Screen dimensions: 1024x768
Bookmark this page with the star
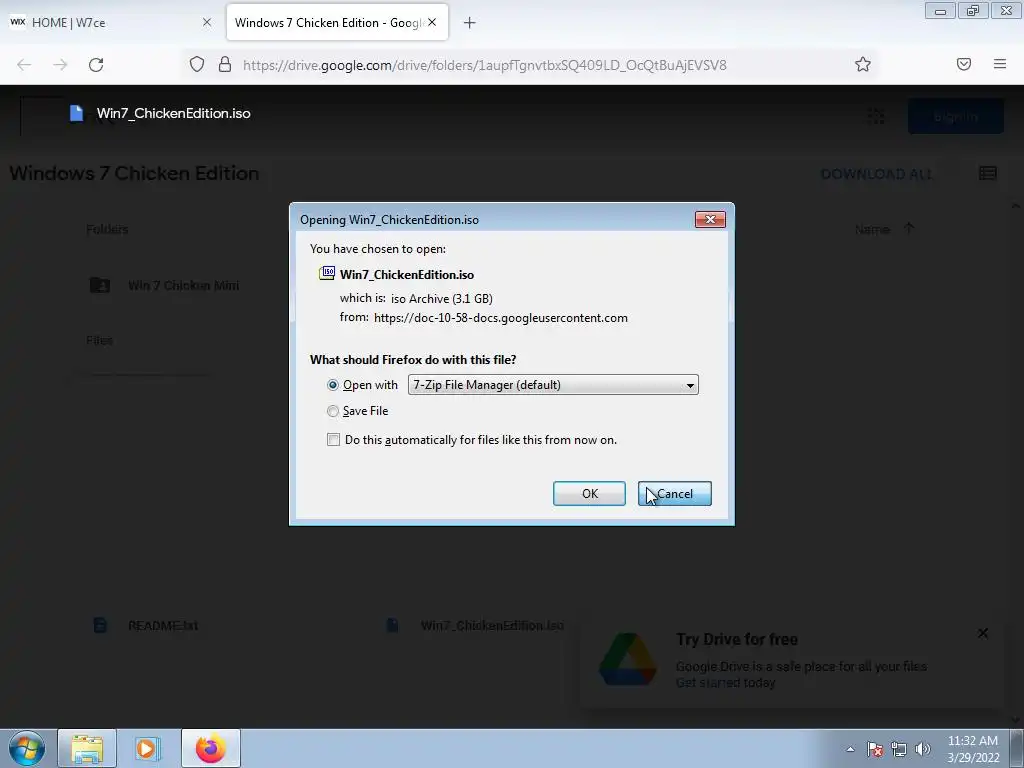coord(863,64)
